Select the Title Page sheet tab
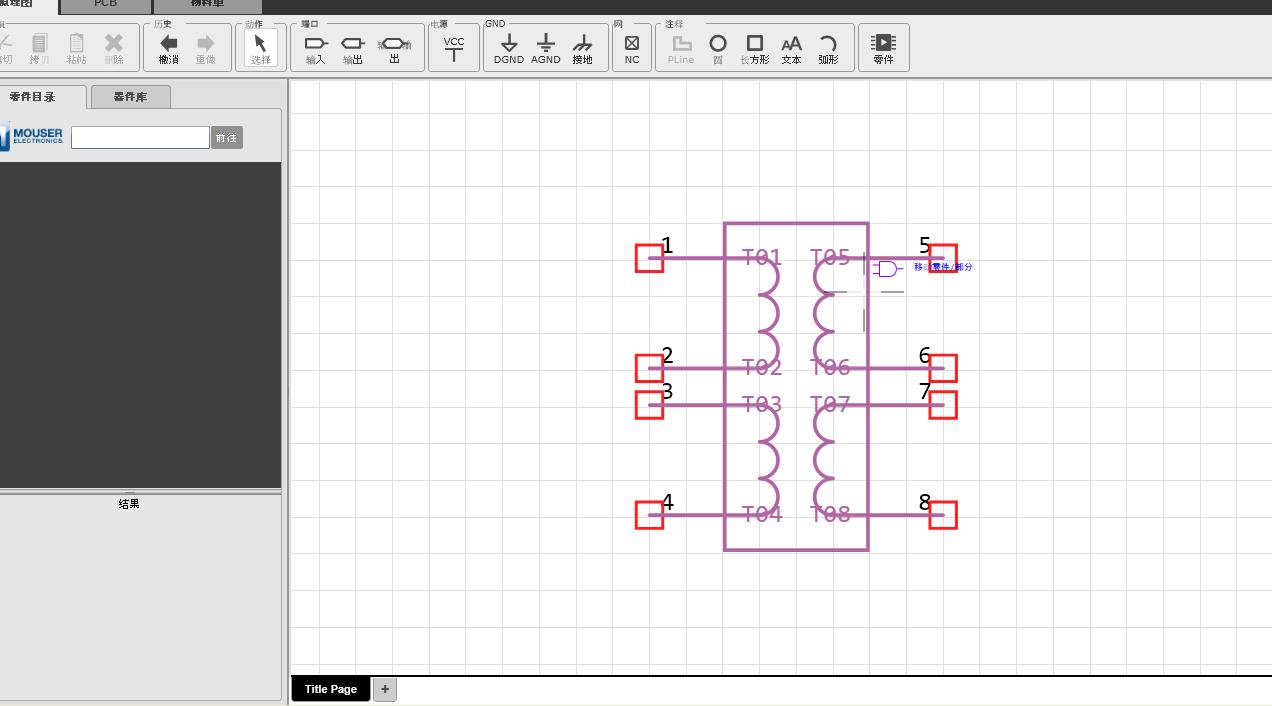 click(331, 689)
